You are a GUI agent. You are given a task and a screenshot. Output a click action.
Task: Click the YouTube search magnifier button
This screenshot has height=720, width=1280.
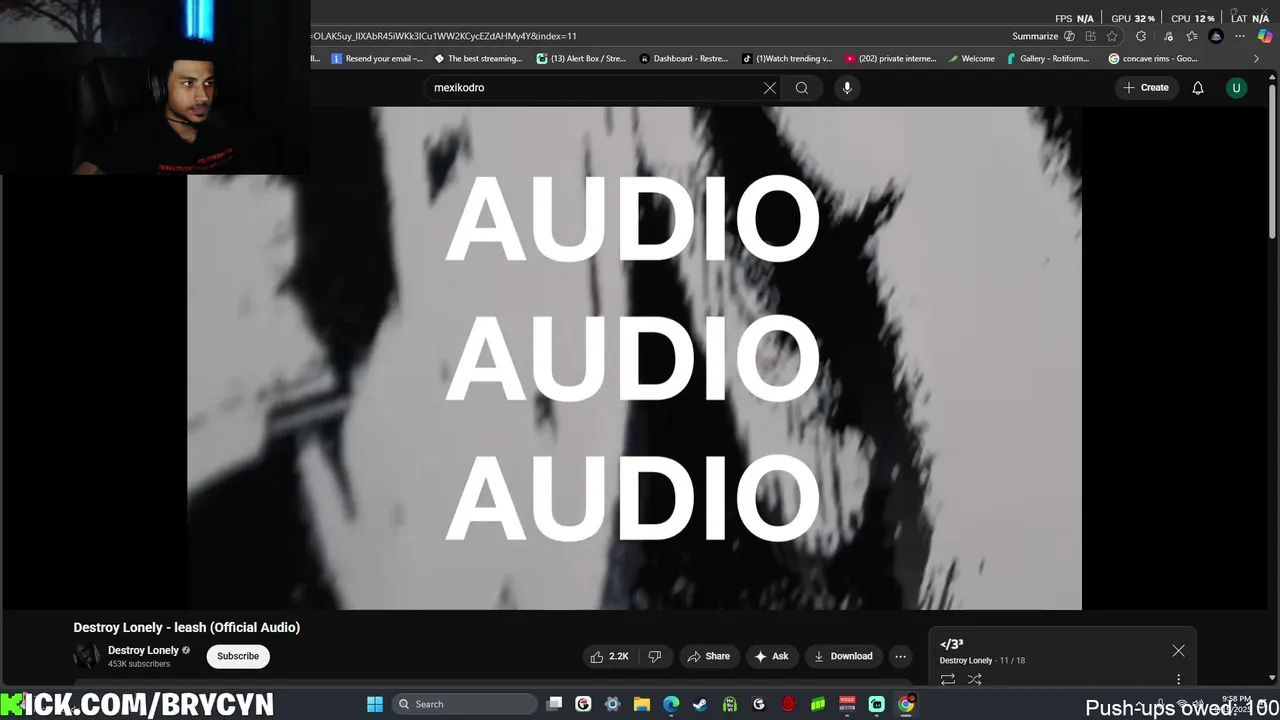coord(802,88)
